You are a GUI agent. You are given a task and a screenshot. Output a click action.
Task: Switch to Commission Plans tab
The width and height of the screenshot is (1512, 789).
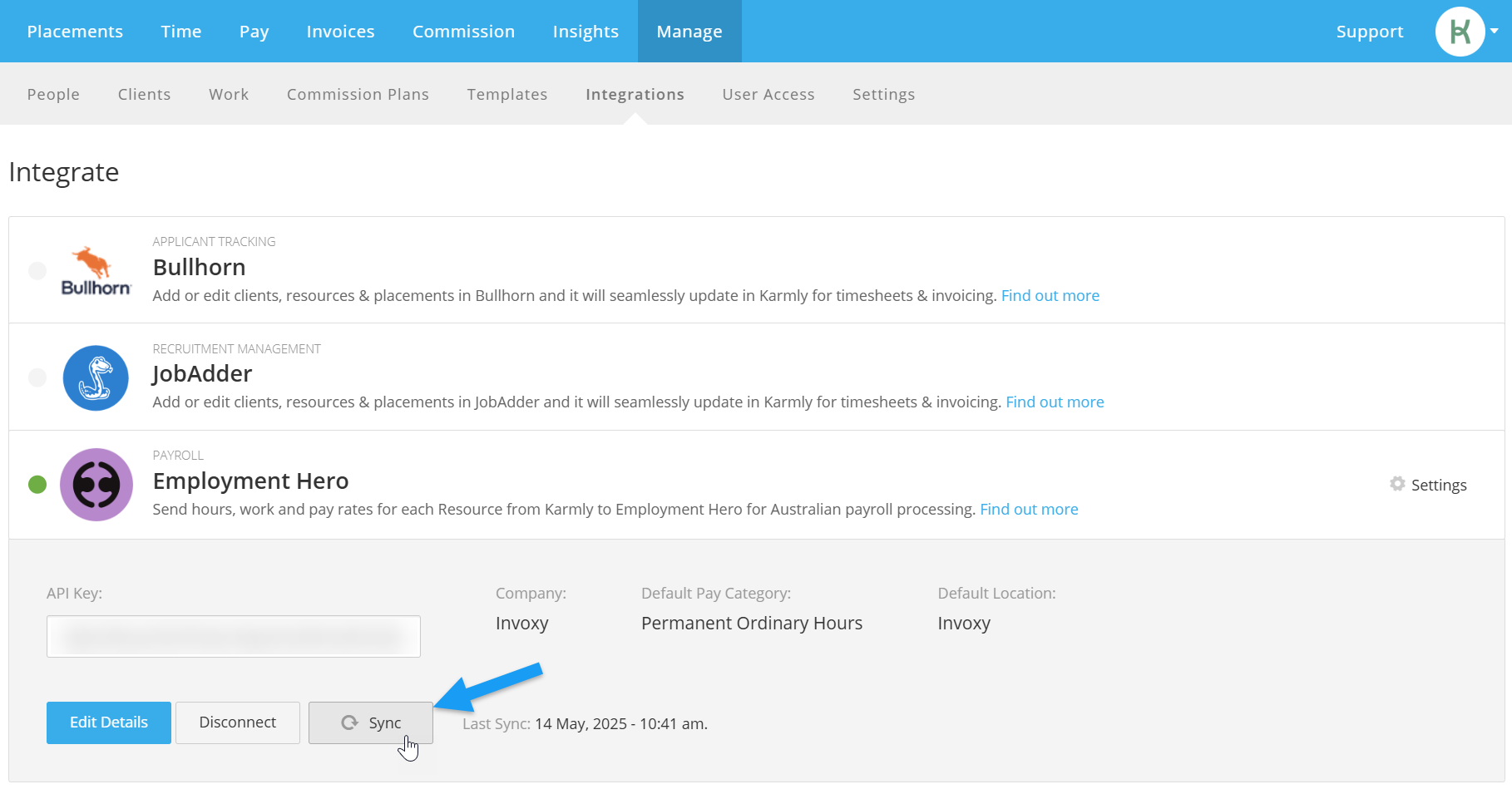(x=358, y=94)
